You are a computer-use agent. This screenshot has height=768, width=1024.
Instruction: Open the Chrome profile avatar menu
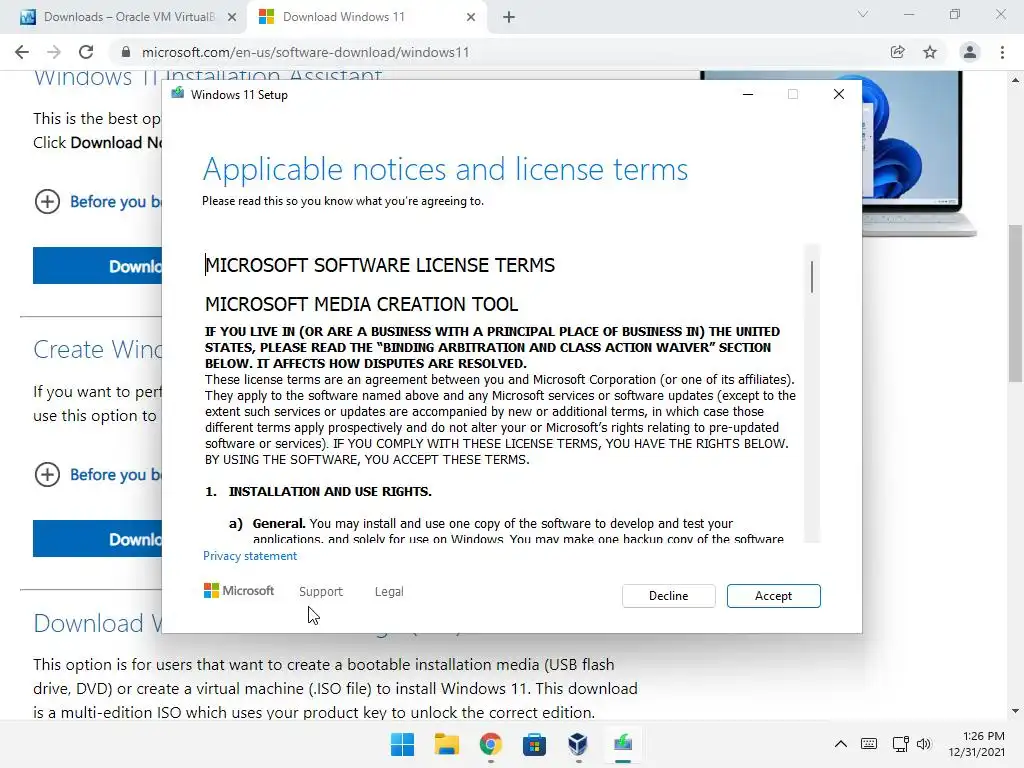click(x=970, y=52)
